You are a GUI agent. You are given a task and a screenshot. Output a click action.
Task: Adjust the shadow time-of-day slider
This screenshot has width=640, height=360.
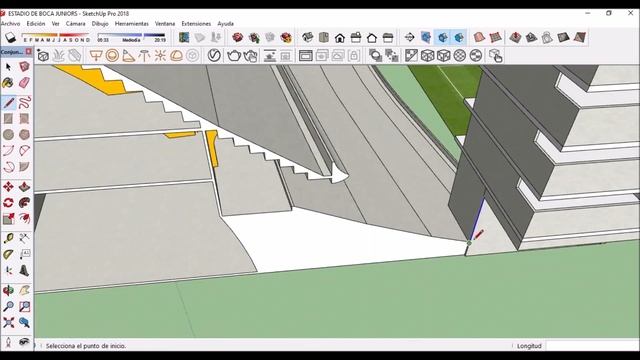coord(131,38)
